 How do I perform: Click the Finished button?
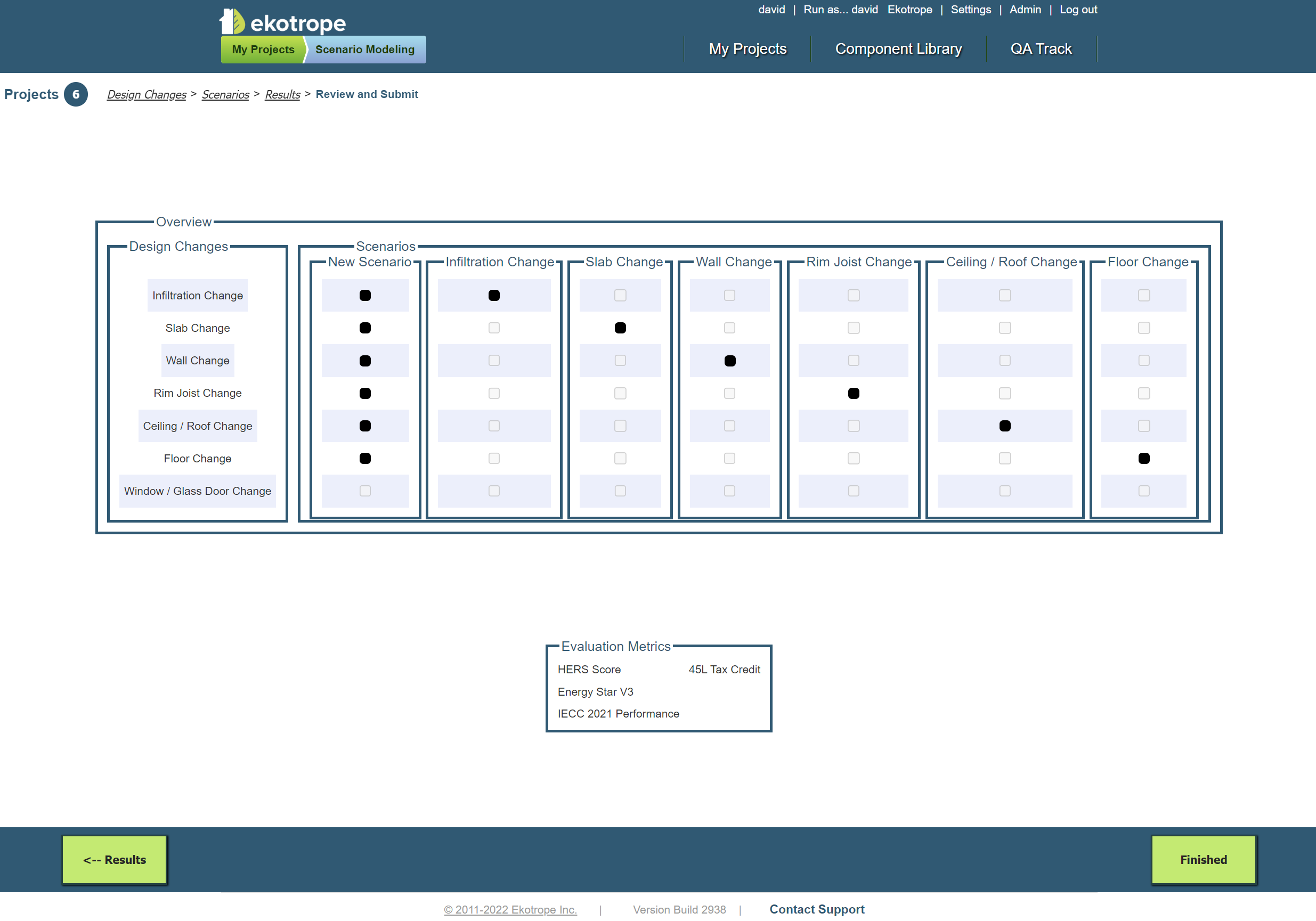click(x=1203, y=860)
